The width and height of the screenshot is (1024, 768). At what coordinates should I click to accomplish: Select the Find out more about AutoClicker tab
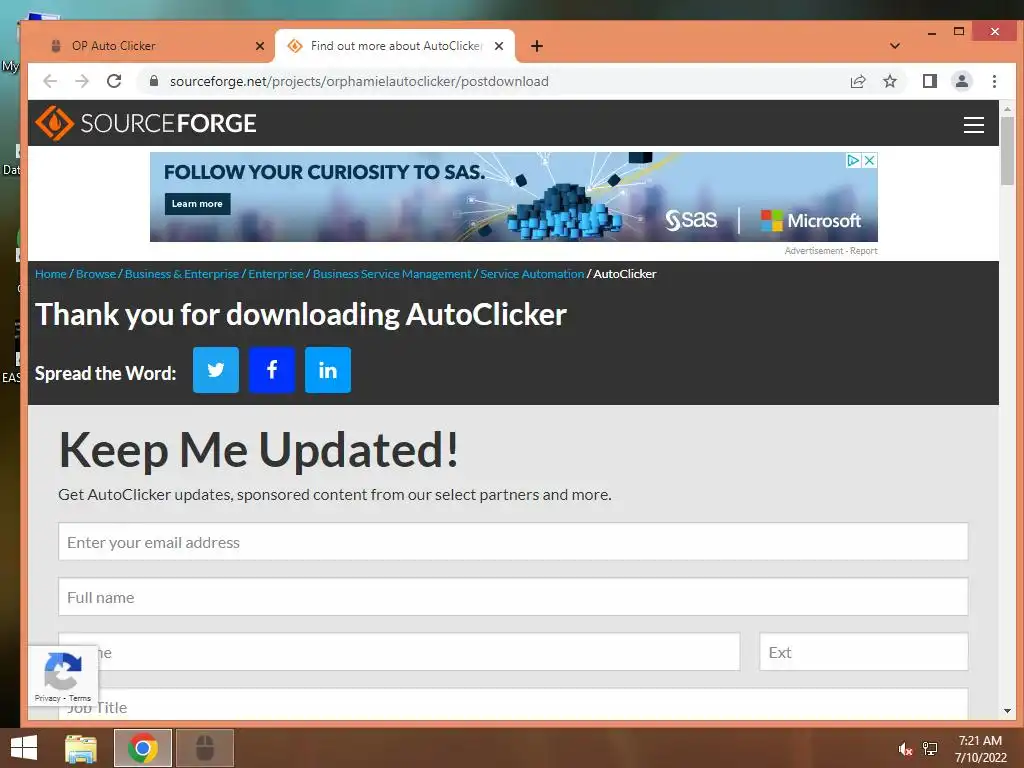pos(395,46)
